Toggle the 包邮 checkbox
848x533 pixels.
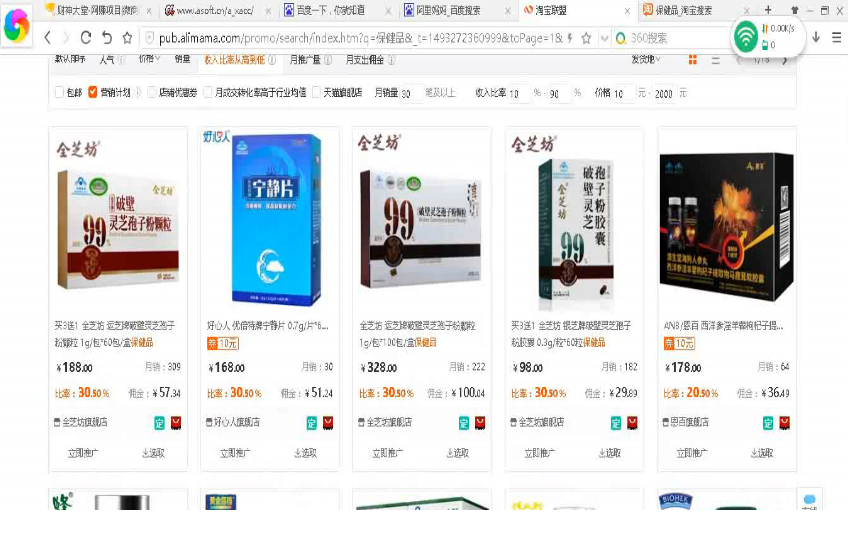tap(59, 92)
